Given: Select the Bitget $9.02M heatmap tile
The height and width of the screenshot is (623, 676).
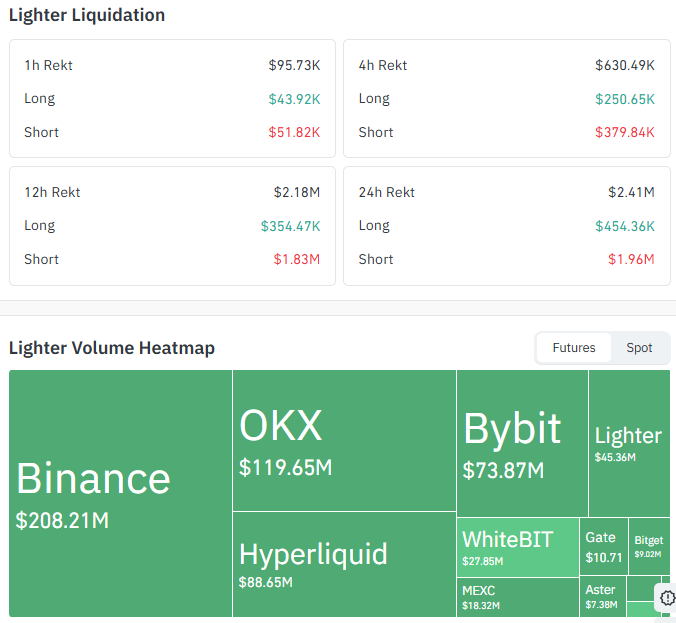Looking at the screenshot, I should pyautogui.click(x=649, y=547).
